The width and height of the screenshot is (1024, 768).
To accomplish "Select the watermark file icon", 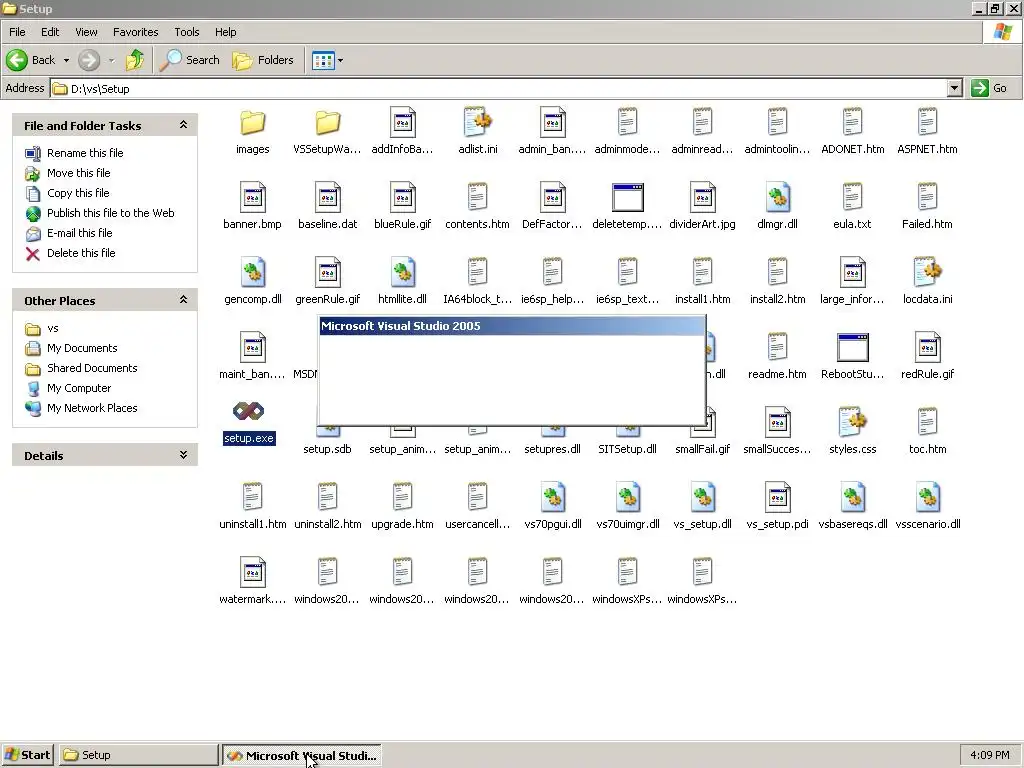I will [x=253, y=573].
